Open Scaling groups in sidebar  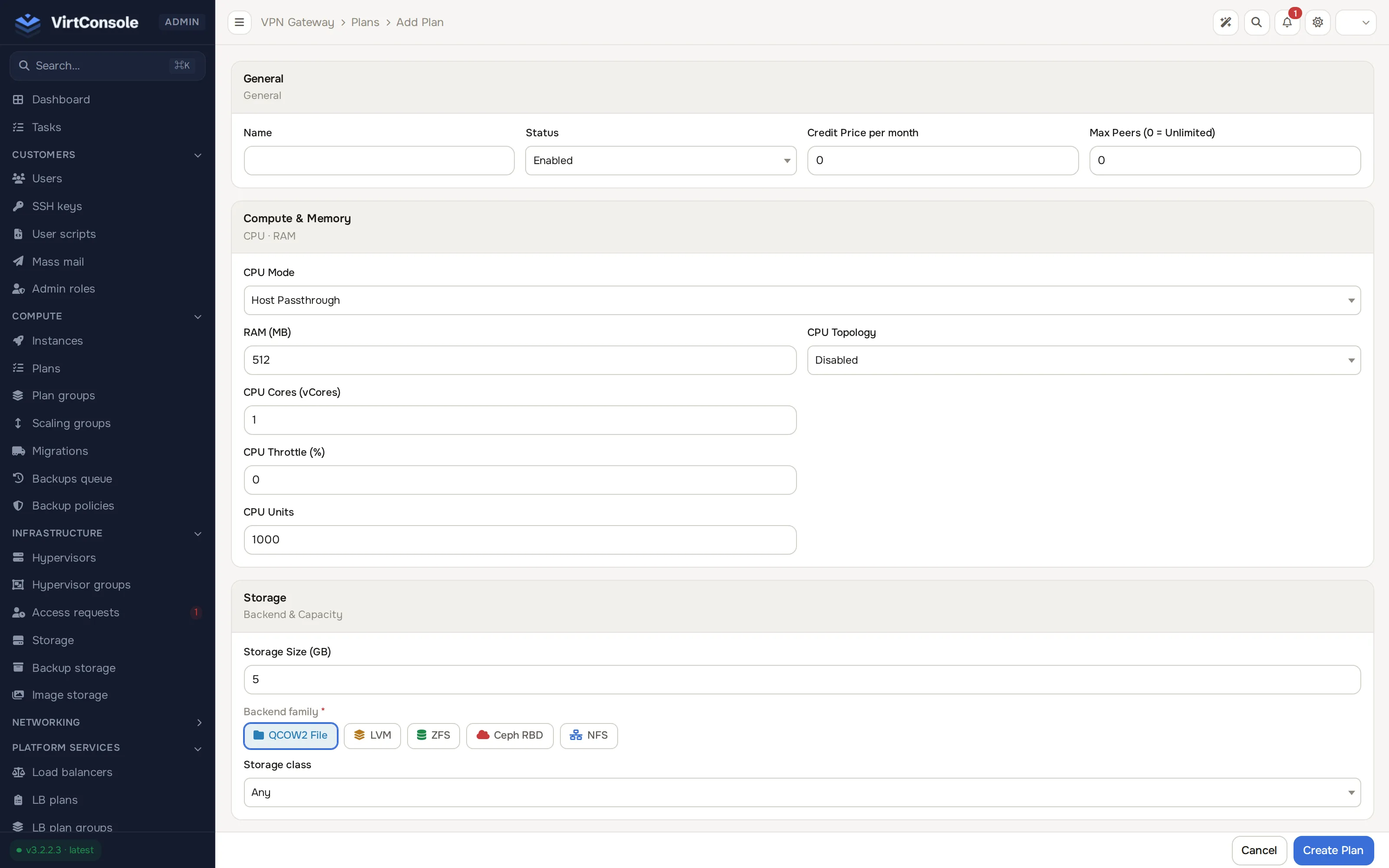107,423
